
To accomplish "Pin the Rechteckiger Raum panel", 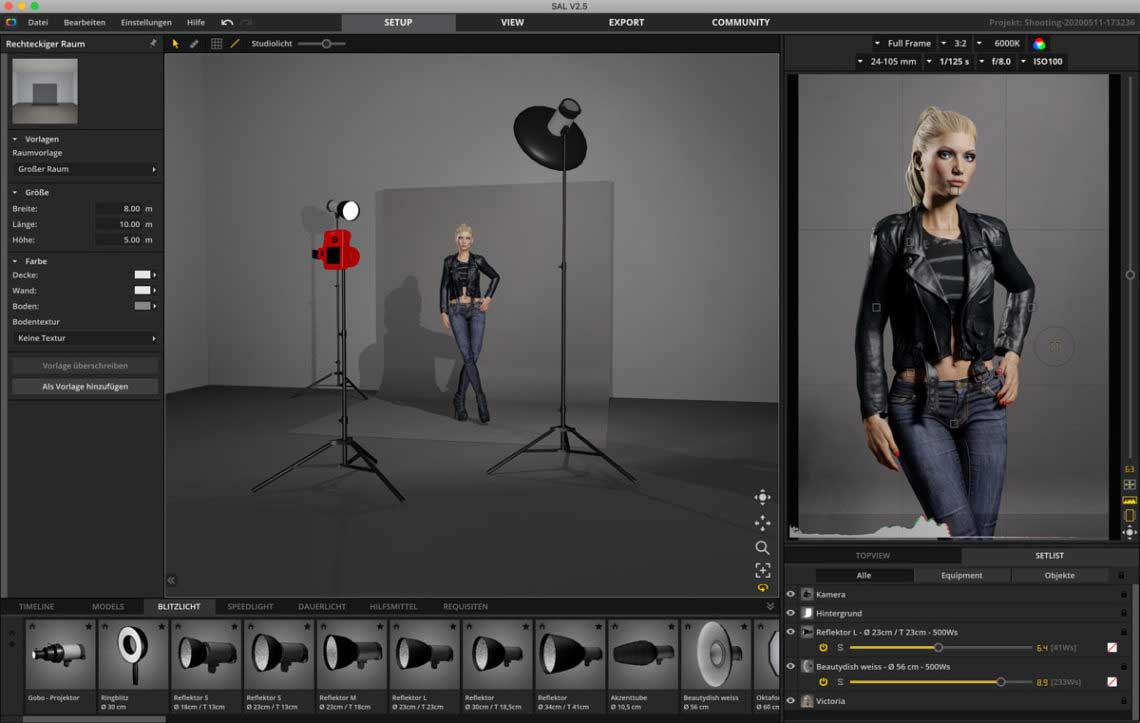I will point(153,44).
